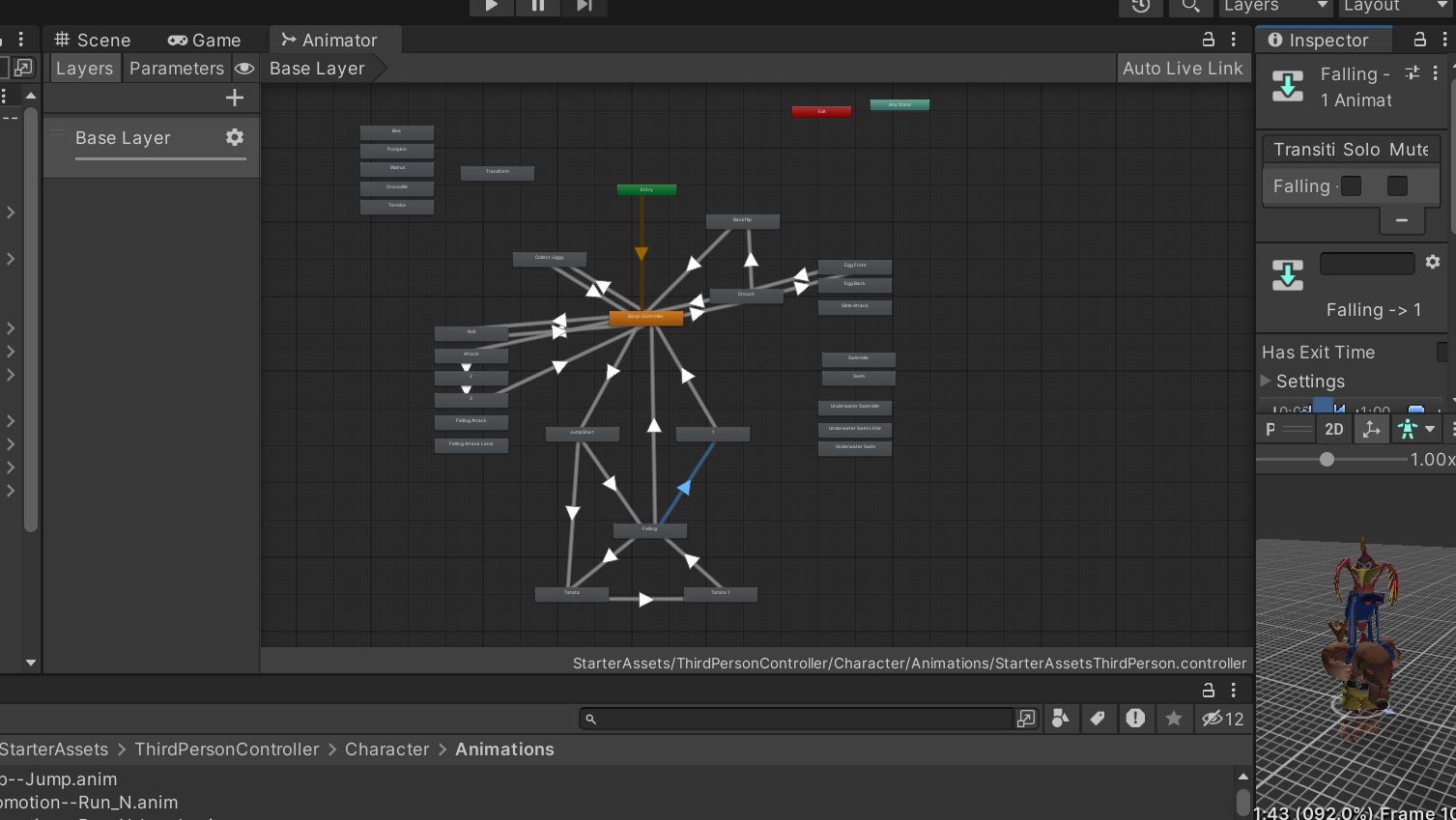
Task: Click the avatar preview icon in the Inspector
Action: pos(1408,429)
